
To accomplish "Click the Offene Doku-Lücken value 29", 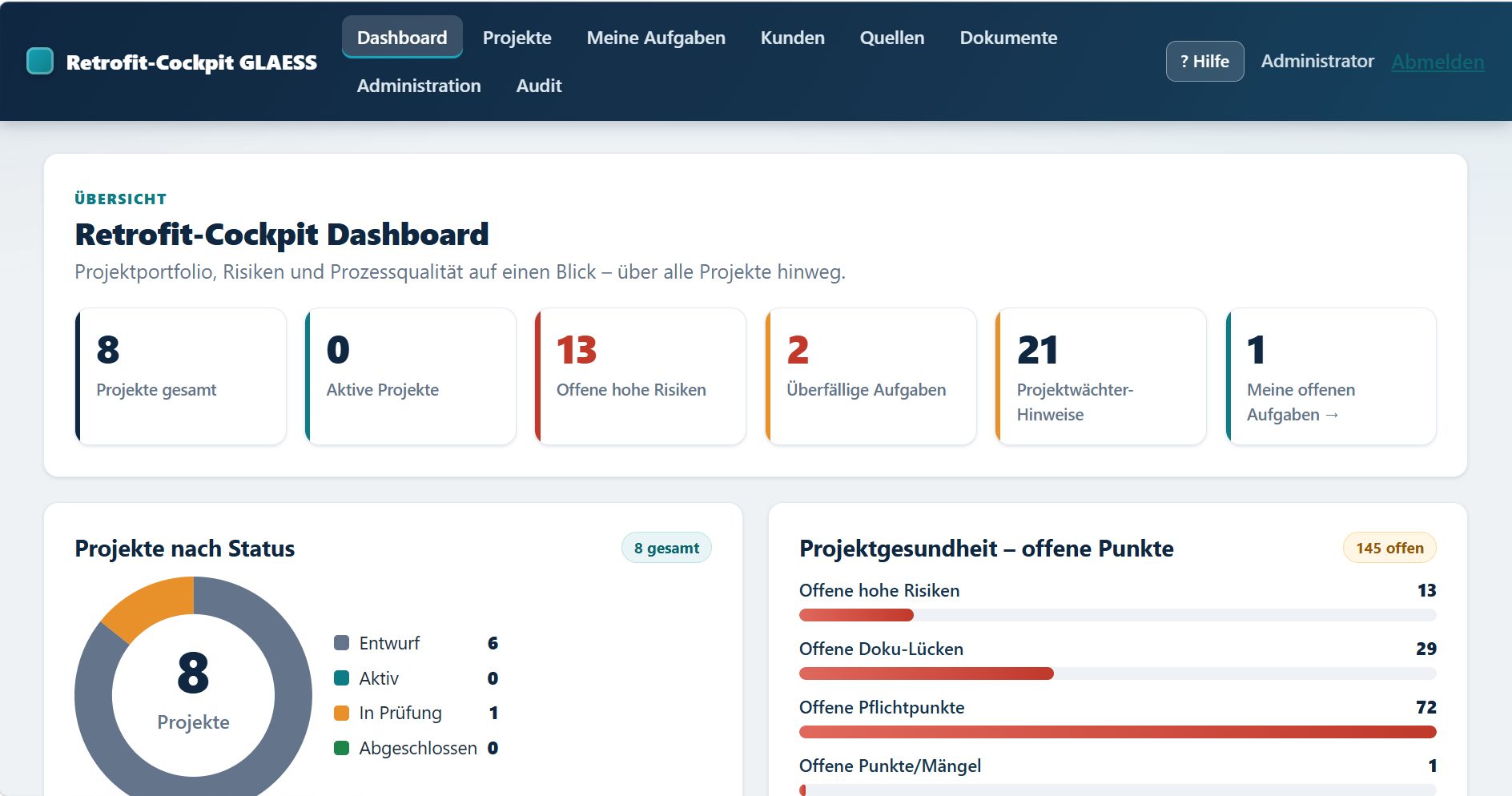I will point(1426,649).
